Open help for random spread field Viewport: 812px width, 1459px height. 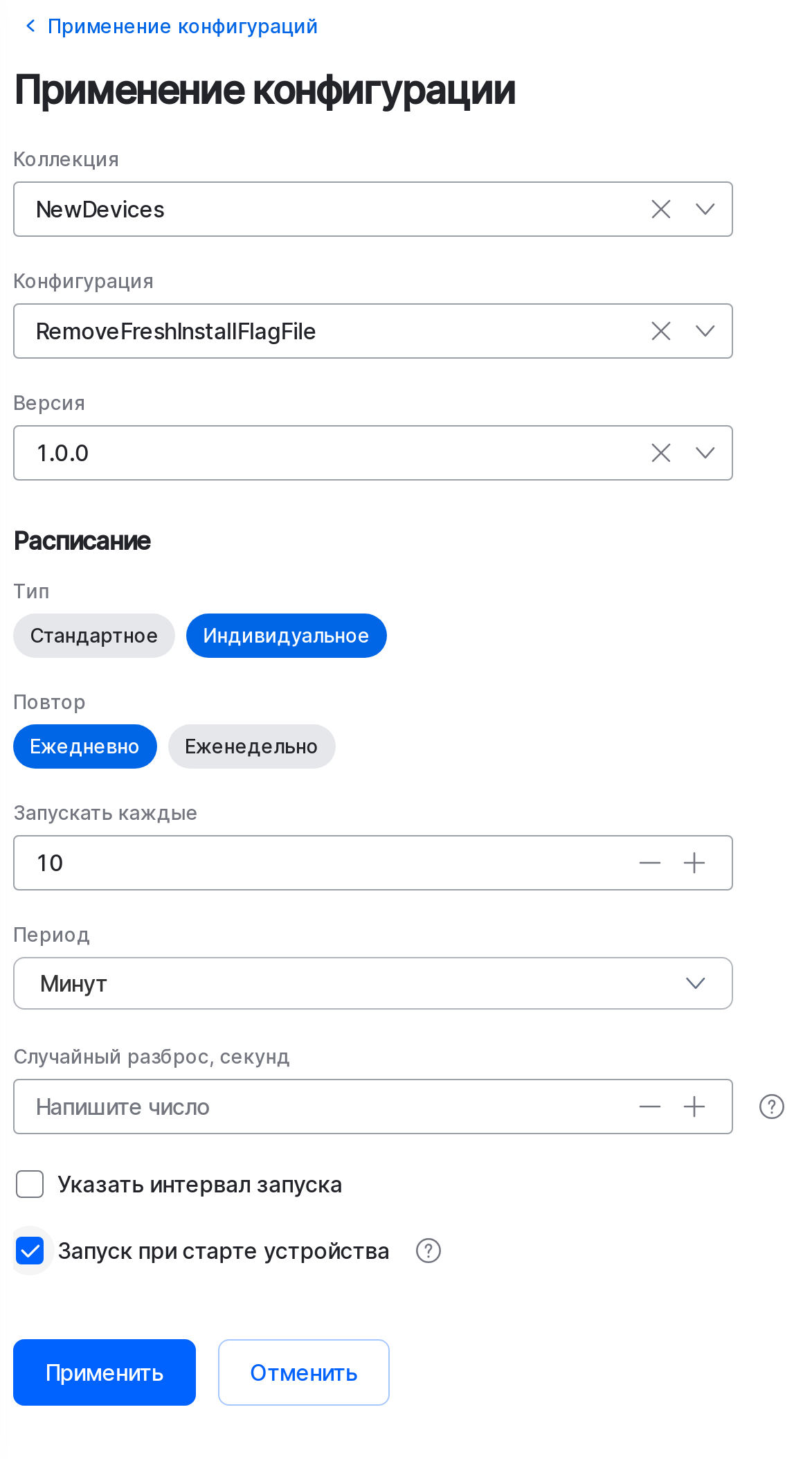click(770, 1107)
